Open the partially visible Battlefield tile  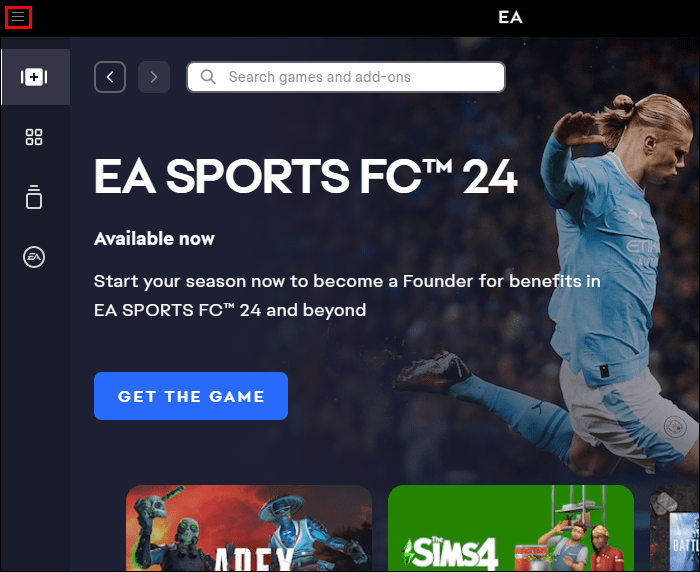coord(675,528)
